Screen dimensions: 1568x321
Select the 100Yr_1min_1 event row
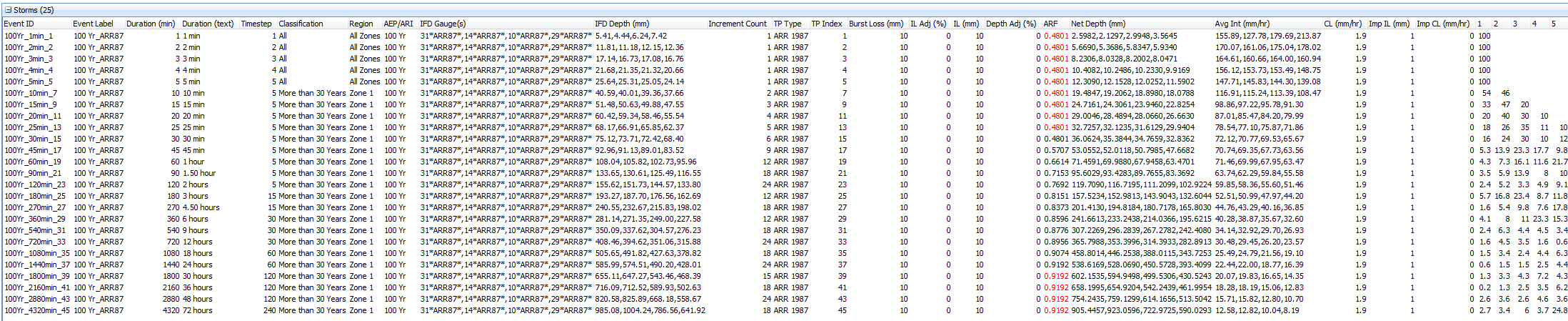(x=29, y=36)
